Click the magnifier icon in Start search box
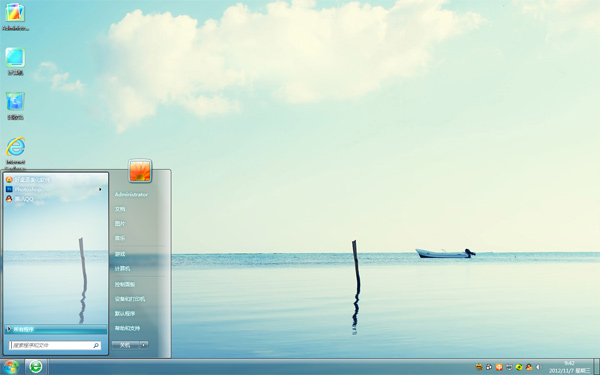 (x=96, y=345)
